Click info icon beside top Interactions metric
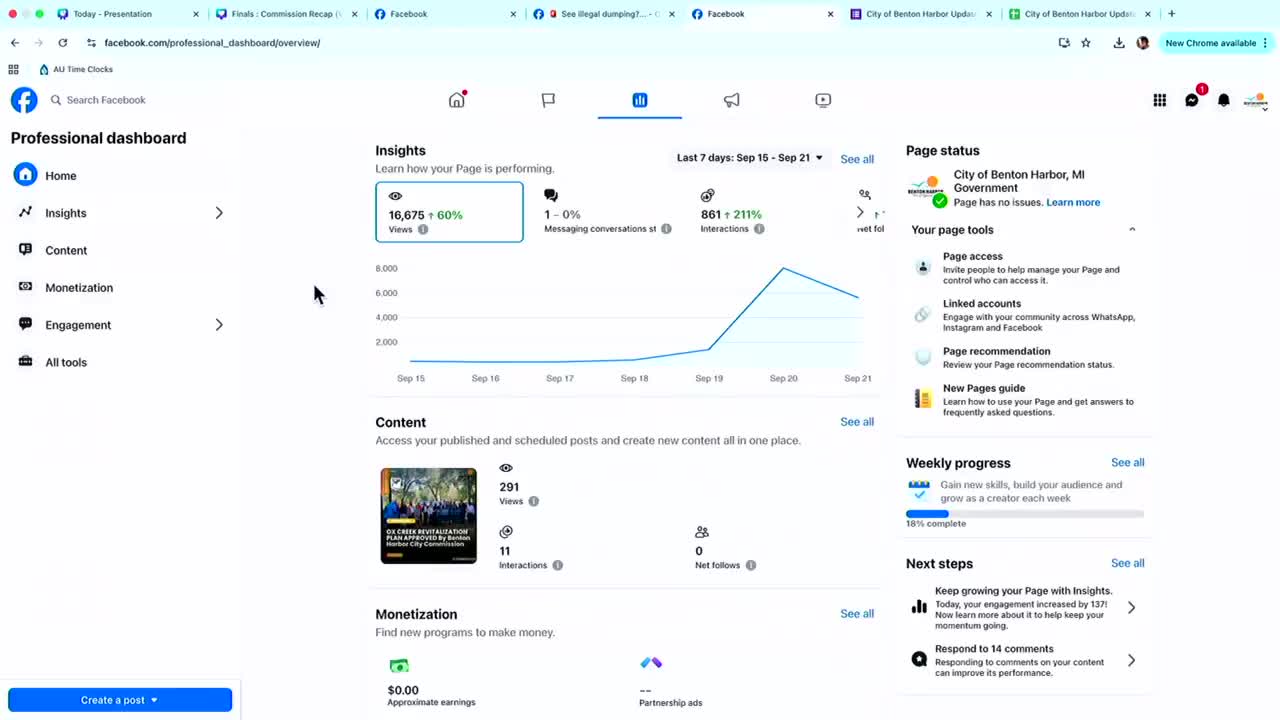The height and width of the screenshot is (720, 1280). coord(759,229)
